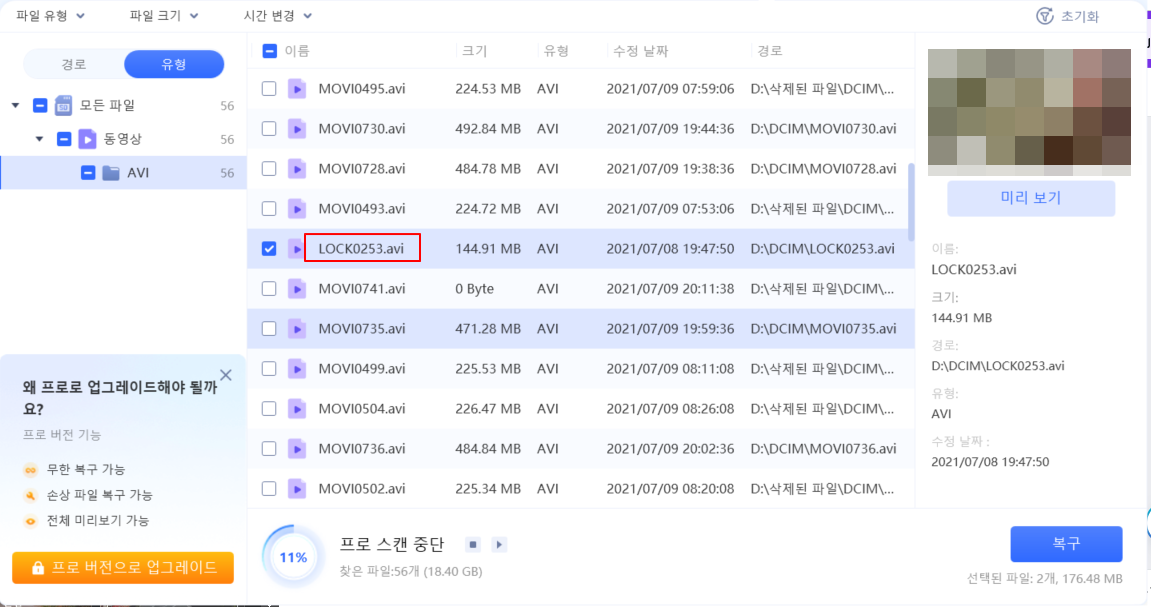Check the box for MOVI0504.avi
This screenshot has width=1151, height=607.
click(x=269, y=409)
